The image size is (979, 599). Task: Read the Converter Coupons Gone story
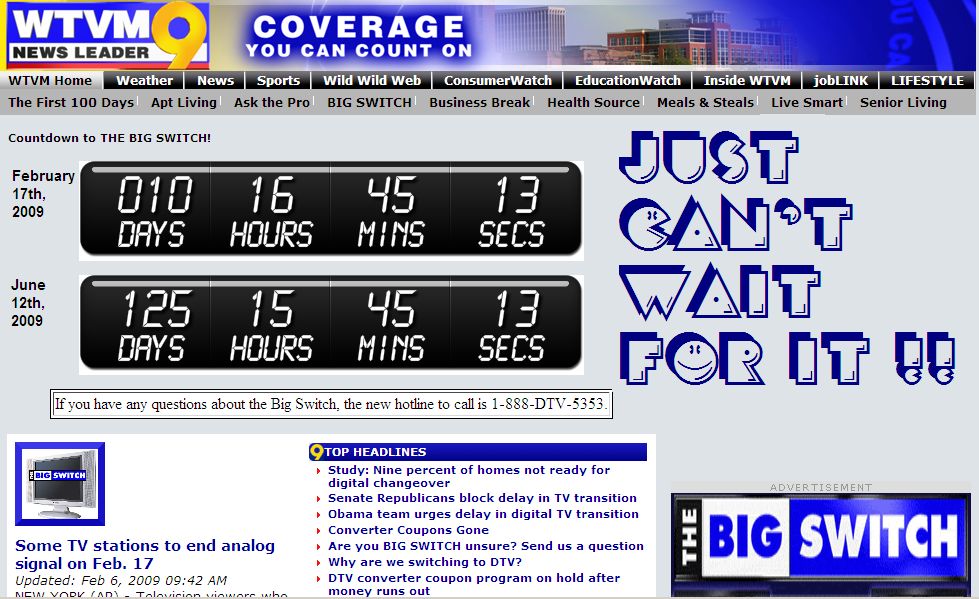click(x=408, y=530)
